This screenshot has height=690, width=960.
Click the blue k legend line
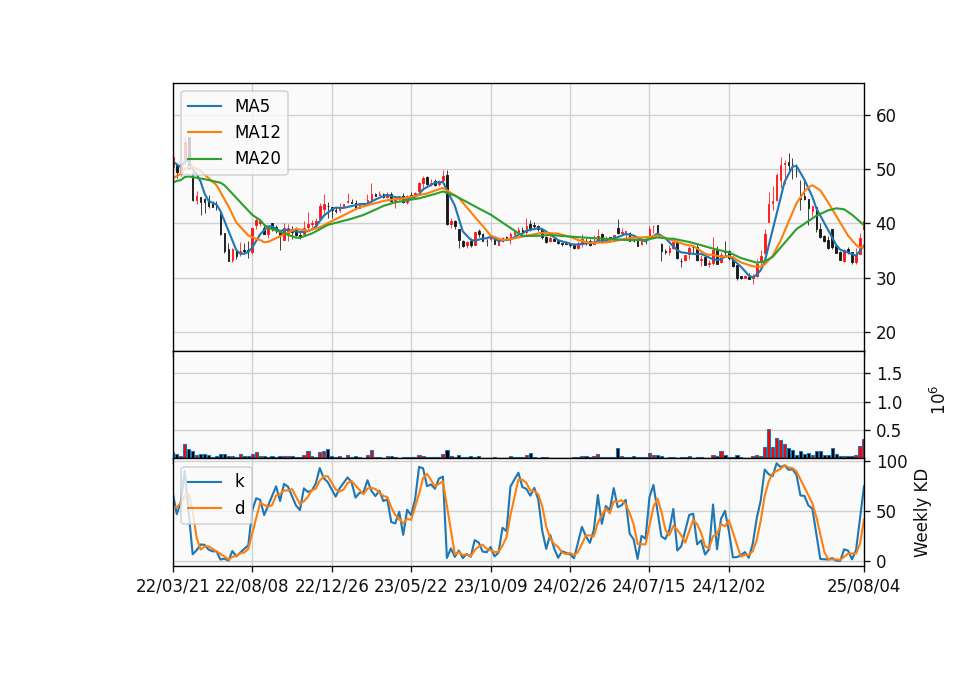coord(204,482)
